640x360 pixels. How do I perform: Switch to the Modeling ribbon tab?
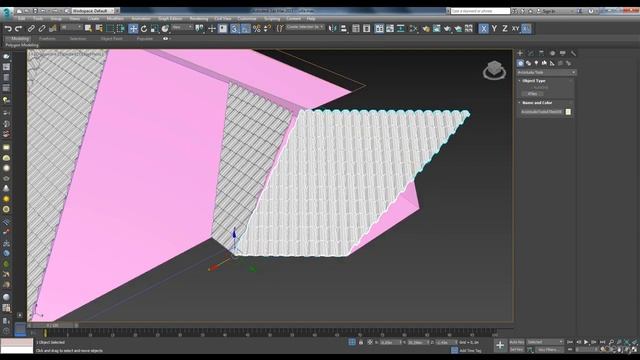click(20, 39)
